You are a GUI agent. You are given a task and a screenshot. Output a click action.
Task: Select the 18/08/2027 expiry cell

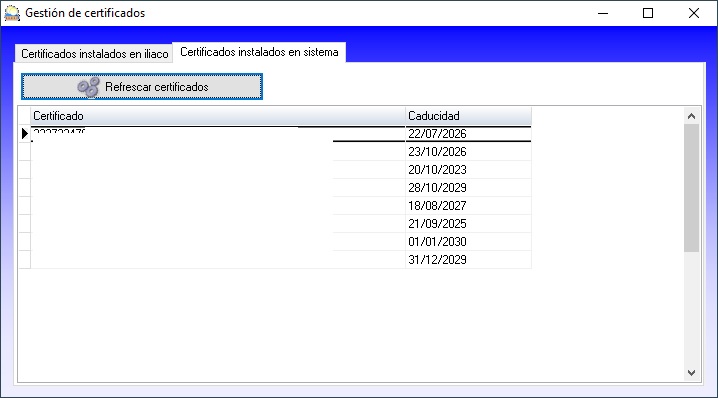(468, 206)
